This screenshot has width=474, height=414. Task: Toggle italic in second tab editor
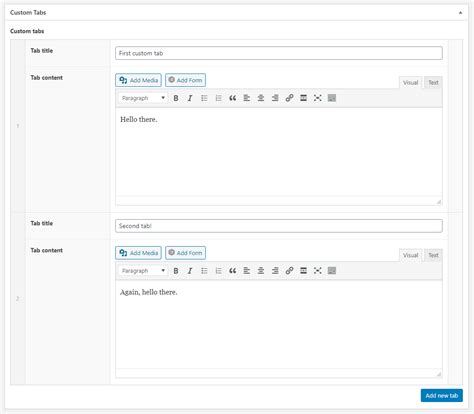[x=190, y=271]
